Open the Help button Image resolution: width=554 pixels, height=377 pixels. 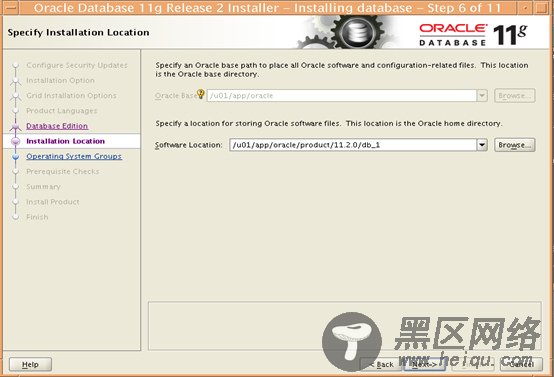click(30, 364)
